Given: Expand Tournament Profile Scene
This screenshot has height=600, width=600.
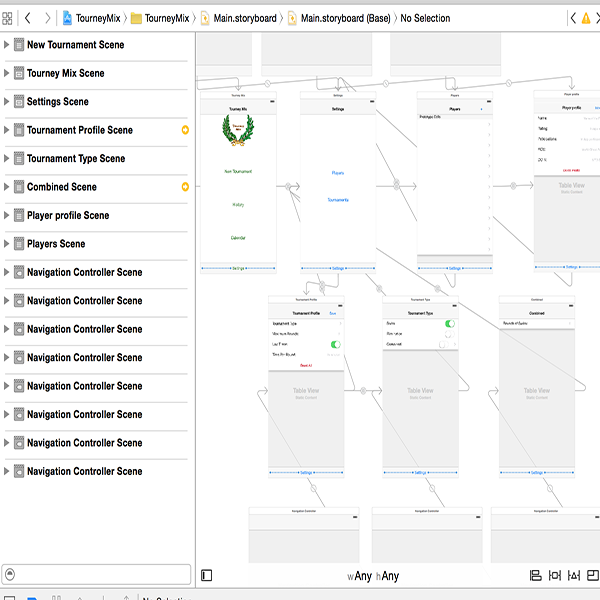Looking at the screenshot, I should click(6, 130).
